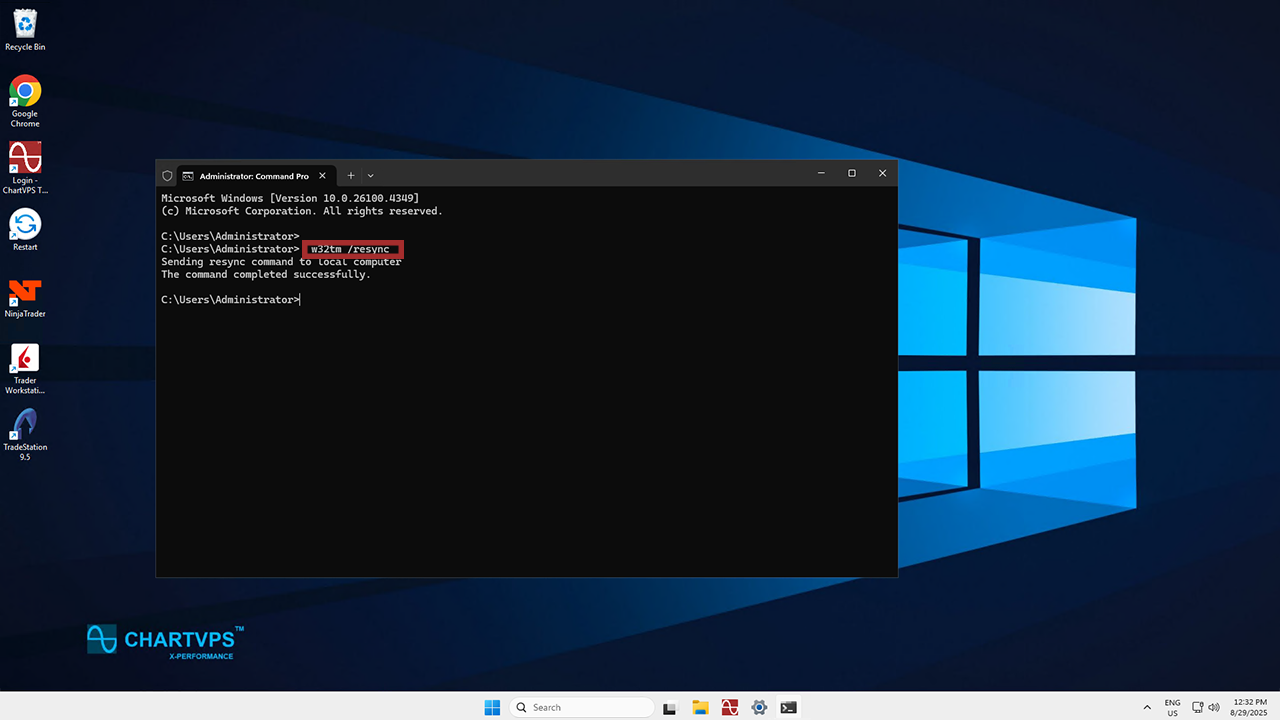The height and width of the screenshot is (720, 1280).
Task: Show hidden icons in the system tray
Action: point(1147,707)
